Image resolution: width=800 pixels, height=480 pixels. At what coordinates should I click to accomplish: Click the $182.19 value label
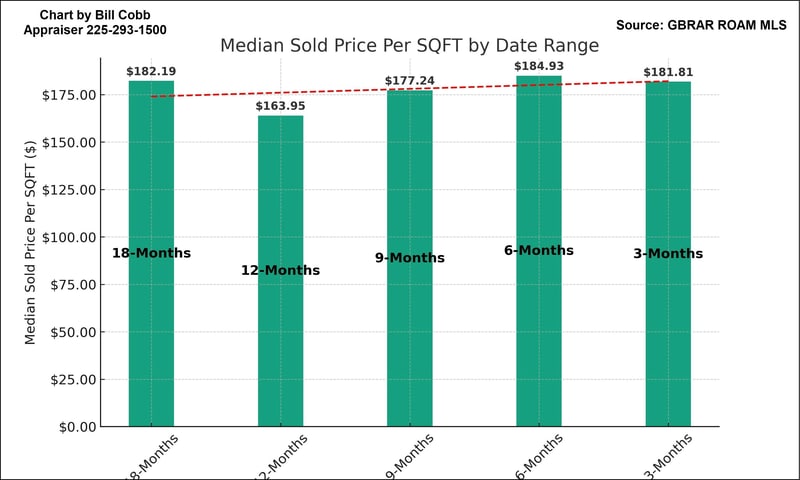(x=151, y=72)
